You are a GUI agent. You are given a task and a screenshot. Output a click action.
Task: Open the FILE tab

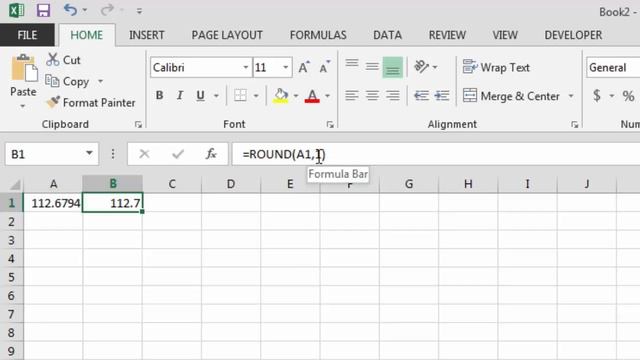pyautogui.click(x=27, y=35)
